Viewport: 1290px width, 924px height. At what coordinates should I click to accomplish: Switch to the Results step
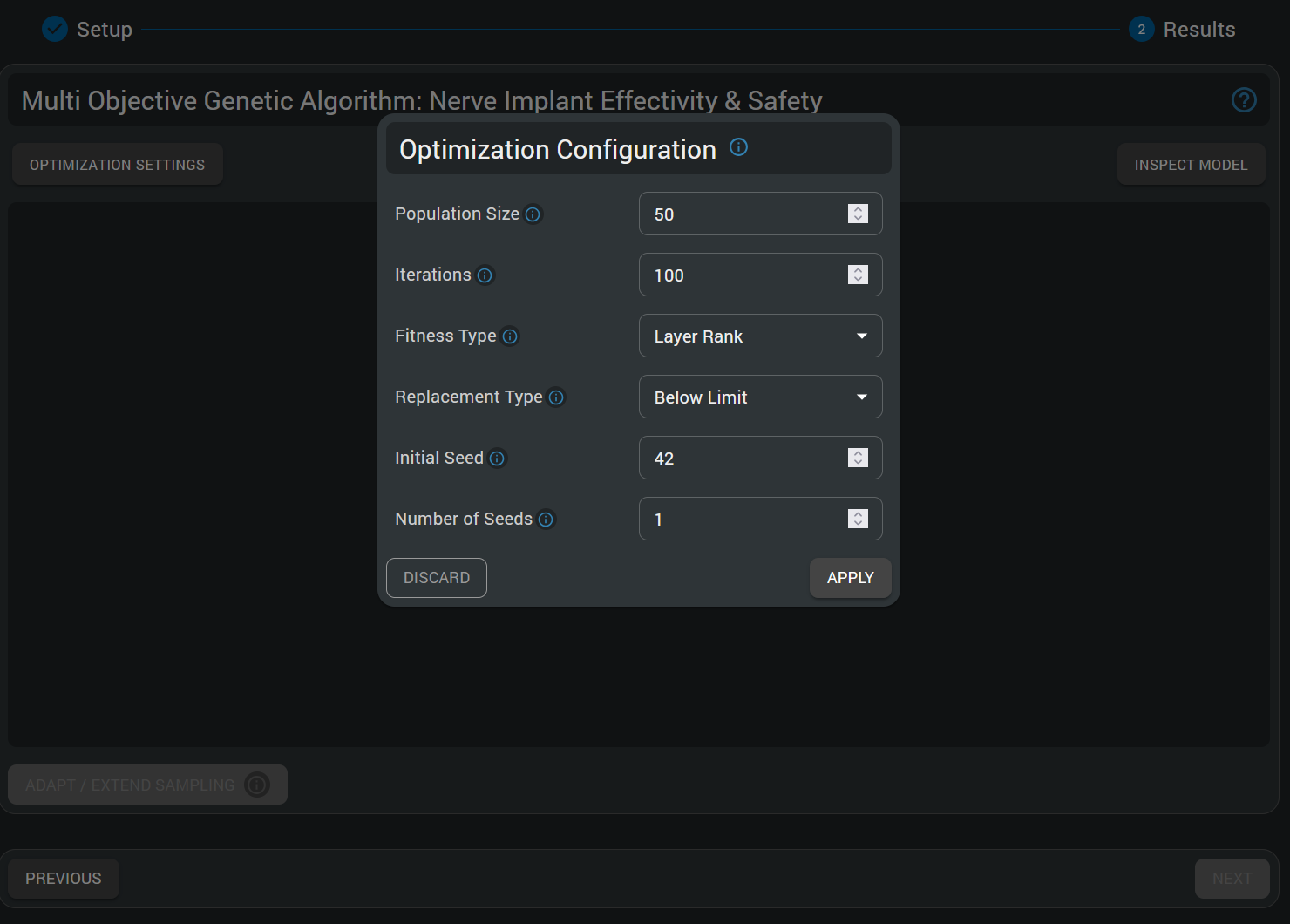point(1200,29)
